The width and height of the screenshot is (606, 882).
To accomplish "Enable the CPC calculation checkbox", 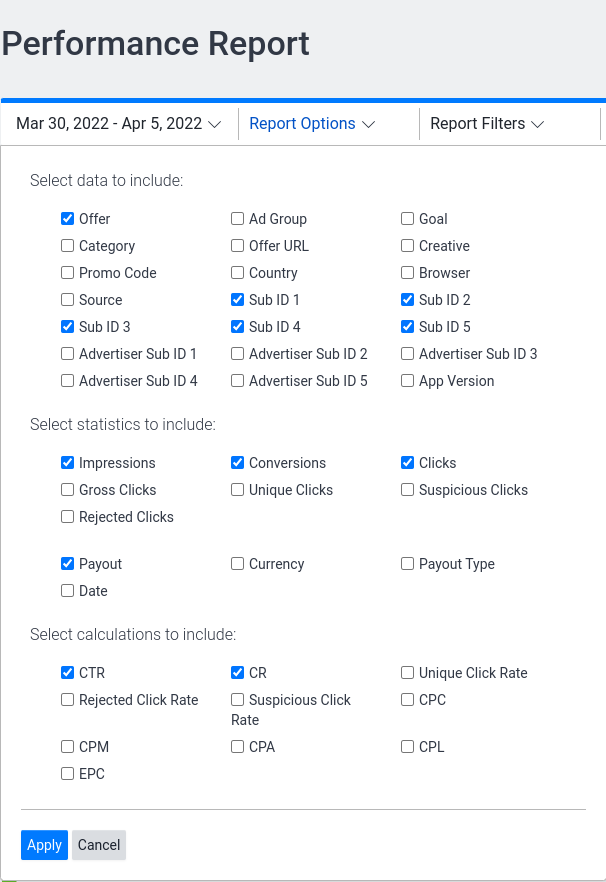I will click(x=408, y=700).
